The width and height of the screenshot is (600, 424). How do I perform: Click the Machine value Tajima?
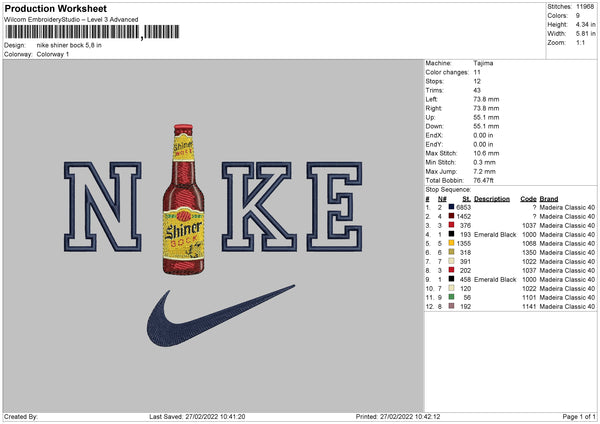coord(483,63)
